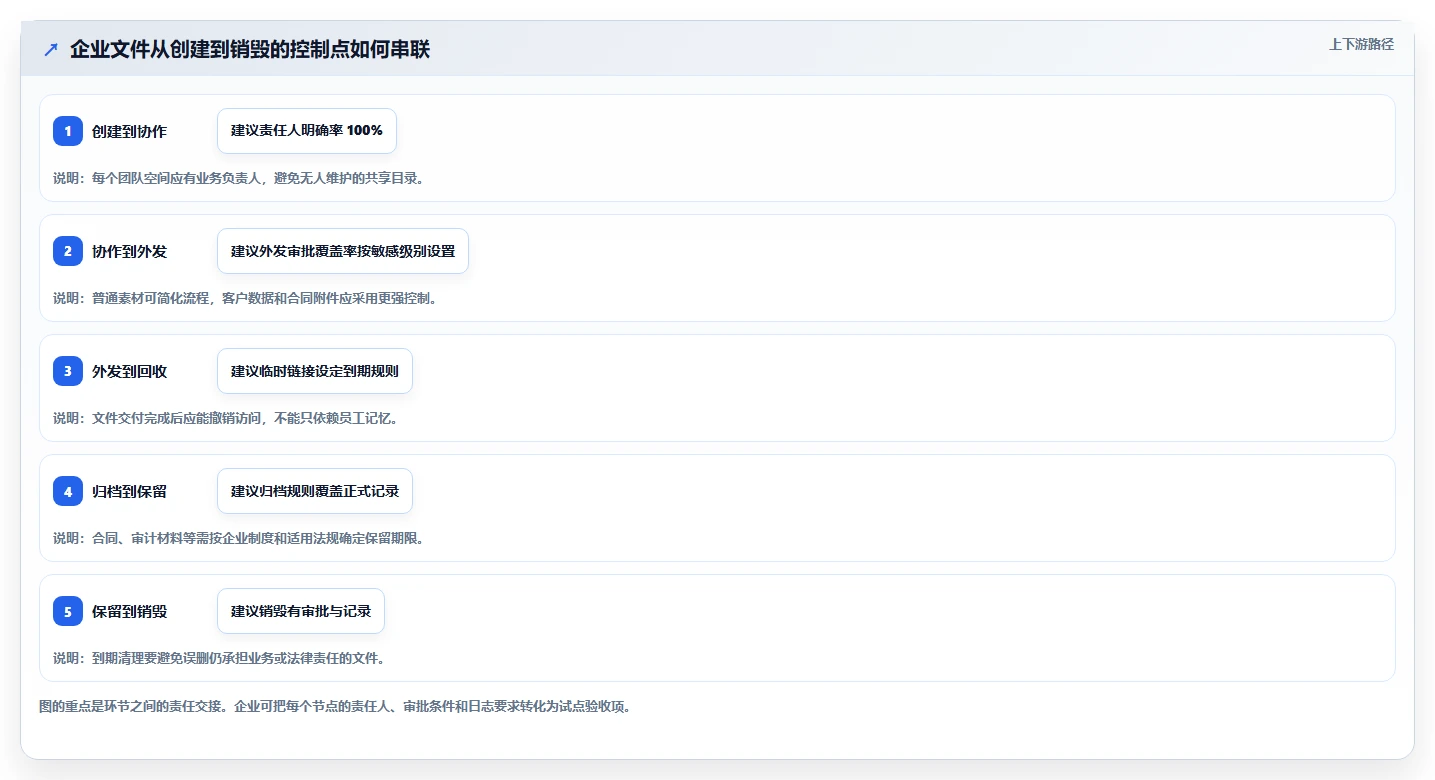The height and width of the screenshot is (780, 1435).
Task: Select step number 5 badge
Action: pyautogui.click(x=68, y=611)
